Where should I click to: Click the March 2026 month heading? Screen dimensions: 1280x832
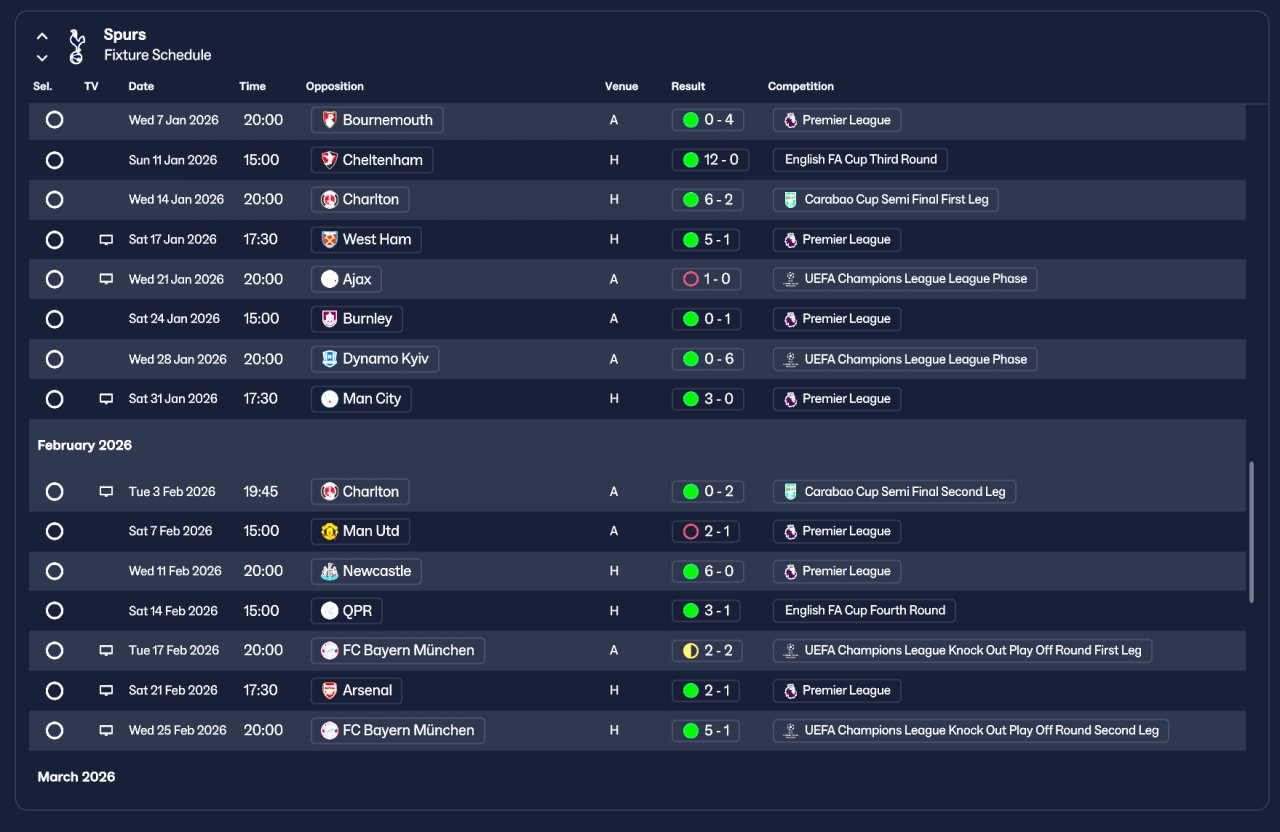[76, 777]
